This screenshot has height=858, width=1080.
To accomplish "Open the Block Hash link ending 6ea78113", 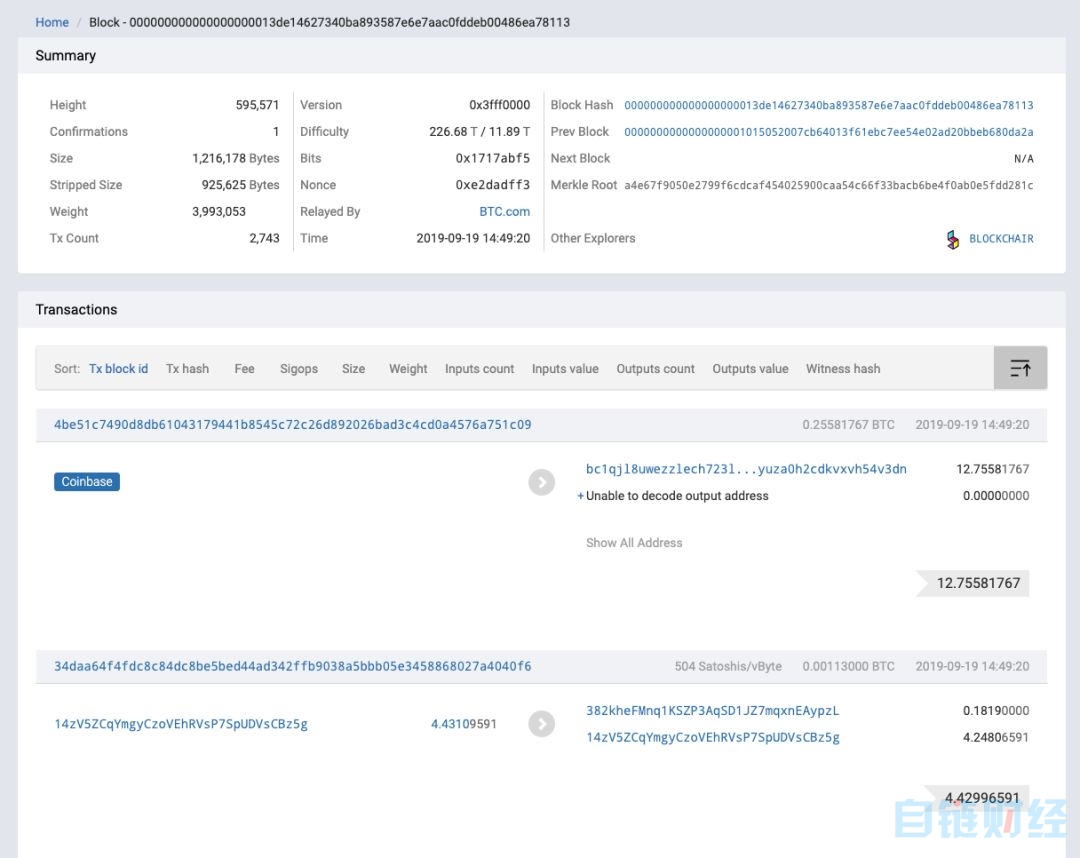I will coord(829,105).
